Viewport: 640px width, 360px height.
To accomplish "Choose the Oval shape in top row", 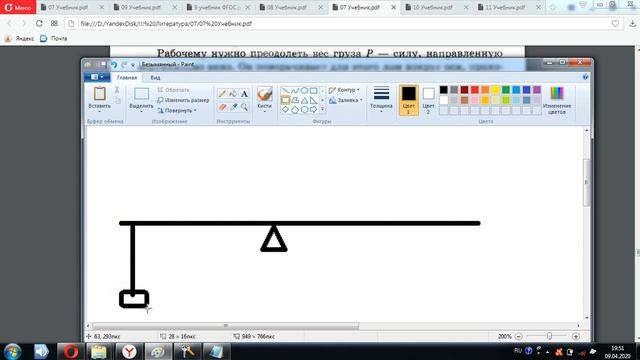I will click(x=304, y=91).
